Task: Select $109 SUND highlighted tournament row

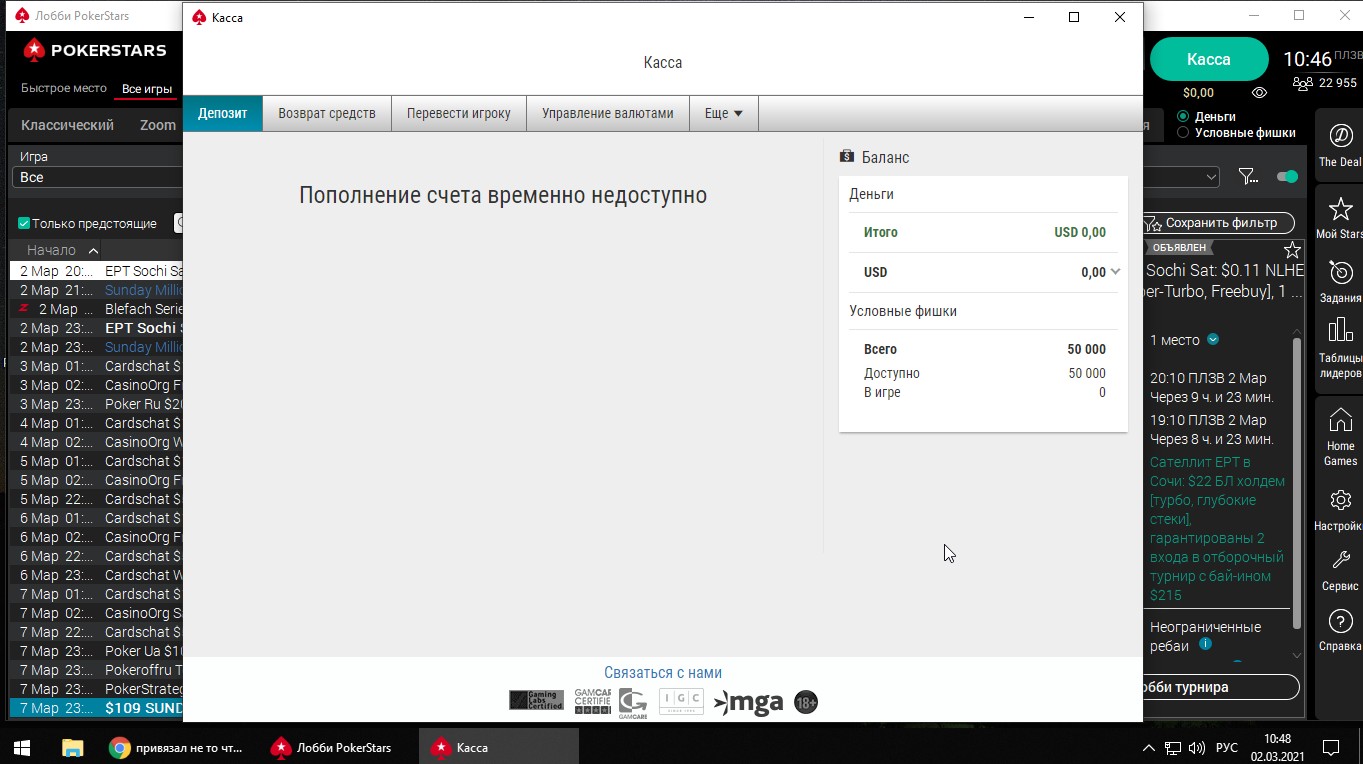Action: 96,708
